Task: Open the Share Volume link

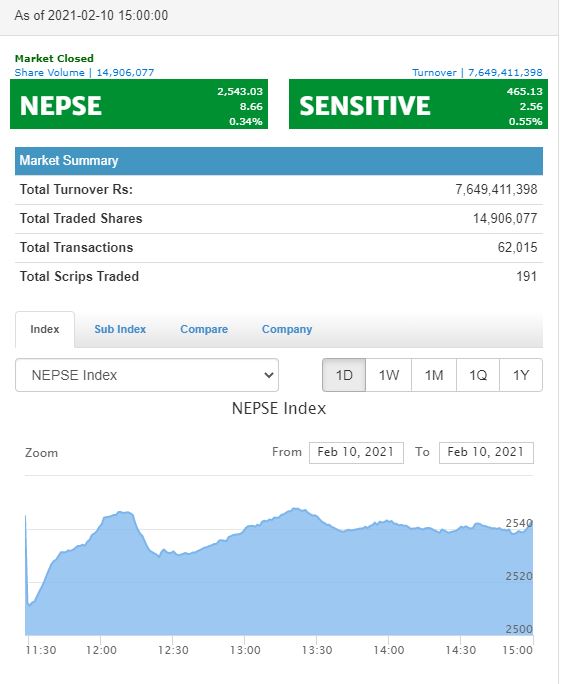Action: (84, 72)
